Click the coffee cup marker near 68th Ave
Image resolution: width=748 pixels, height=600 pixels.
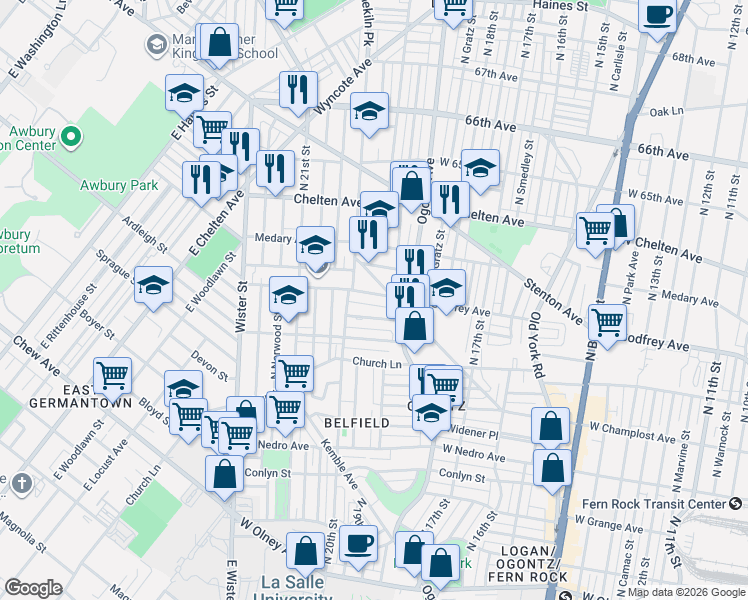[x=657, y=17]
